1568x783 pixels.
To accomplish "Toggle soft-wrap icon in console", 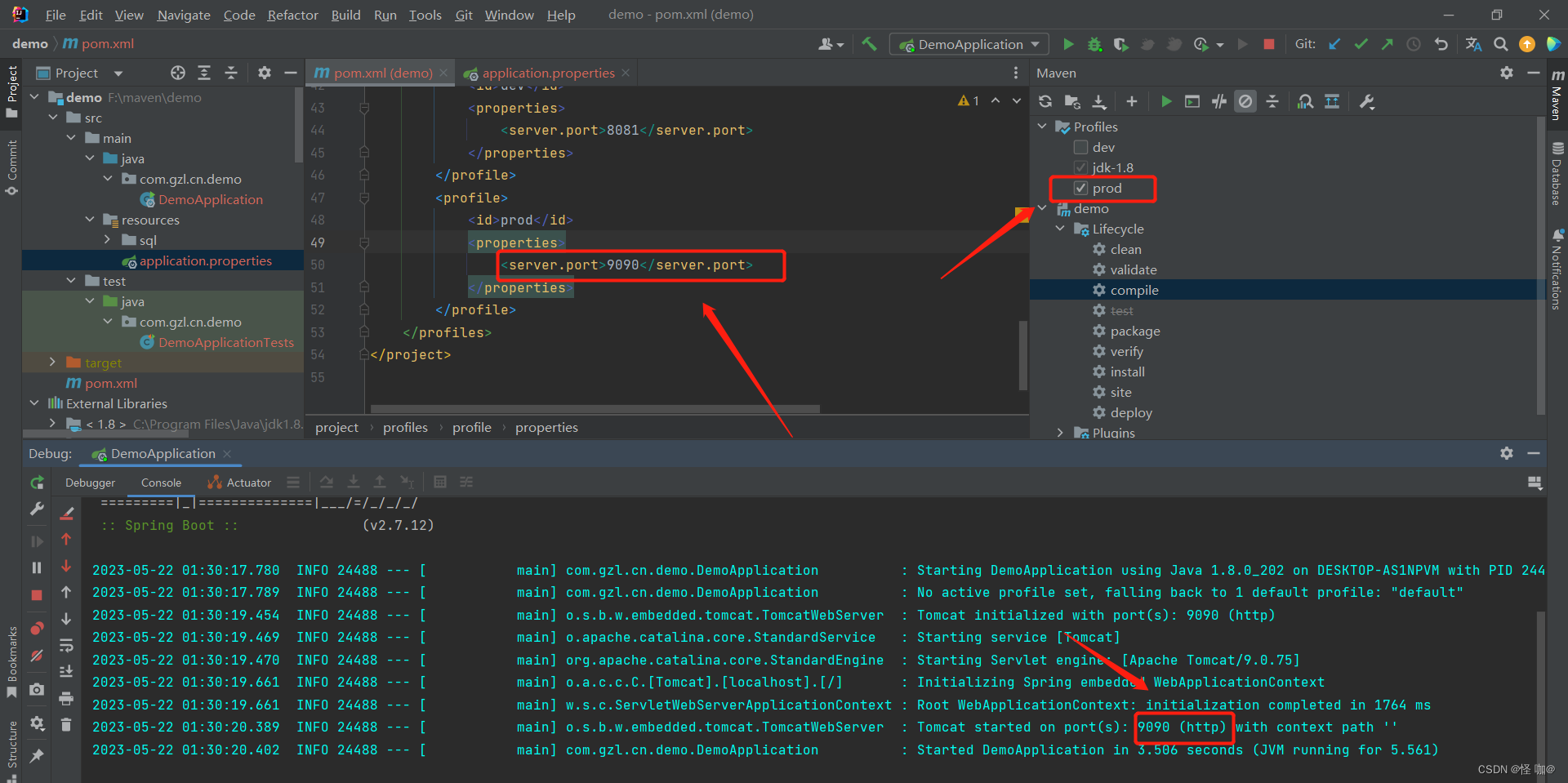I will pyautogui.click(x=66, y=645).
